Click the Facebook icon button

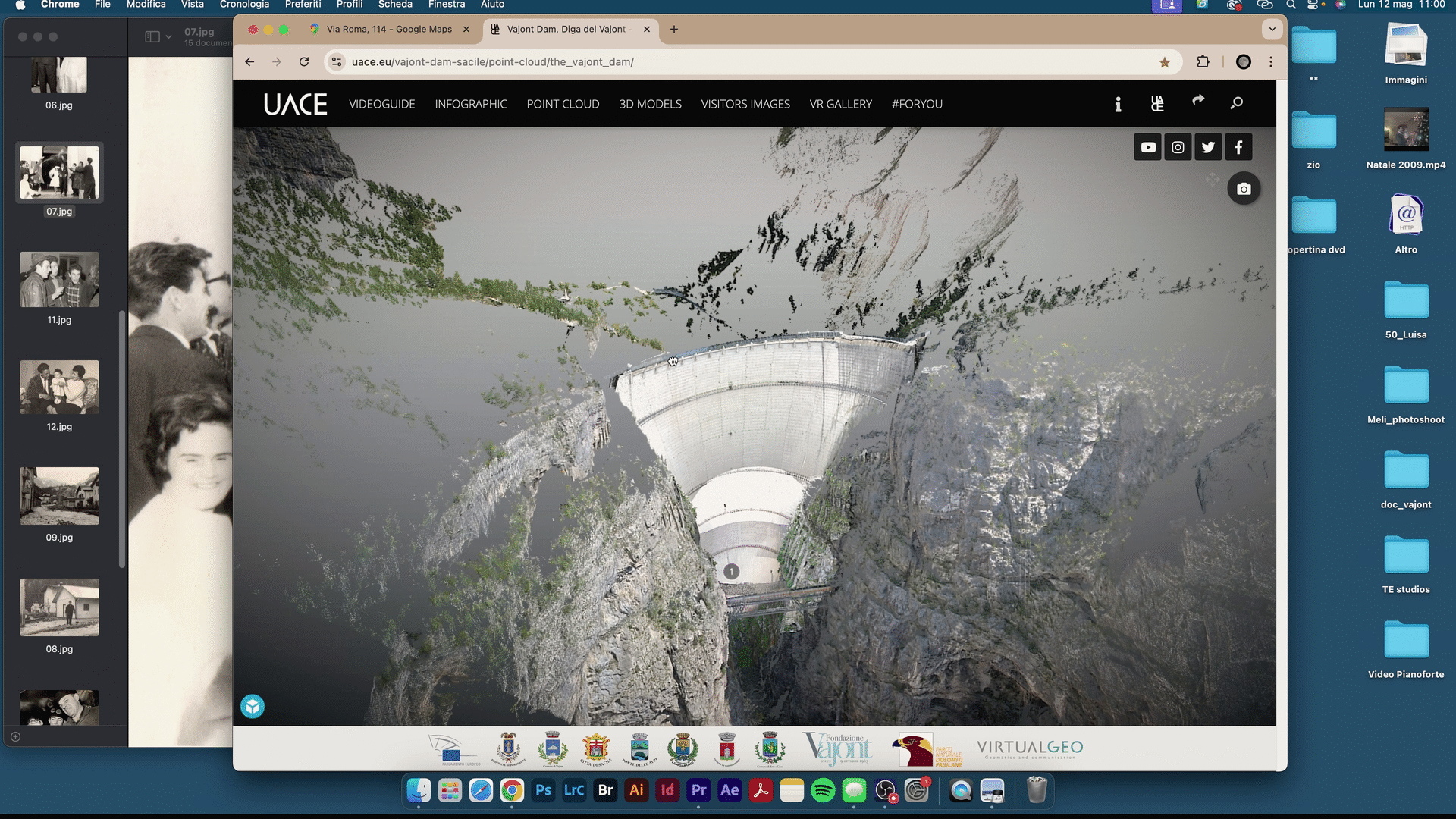tap(1238, 147)
